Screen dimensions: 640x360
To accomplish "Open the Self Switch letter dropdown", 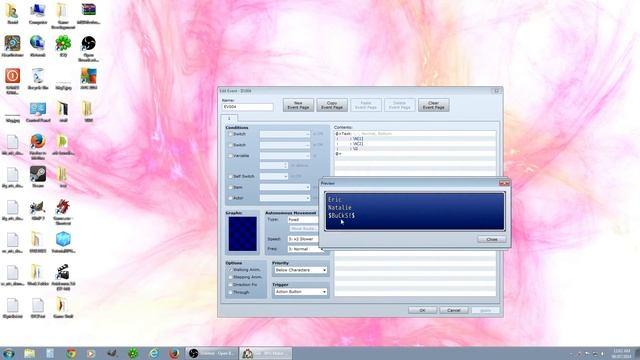I will click(x=274, y=176).
